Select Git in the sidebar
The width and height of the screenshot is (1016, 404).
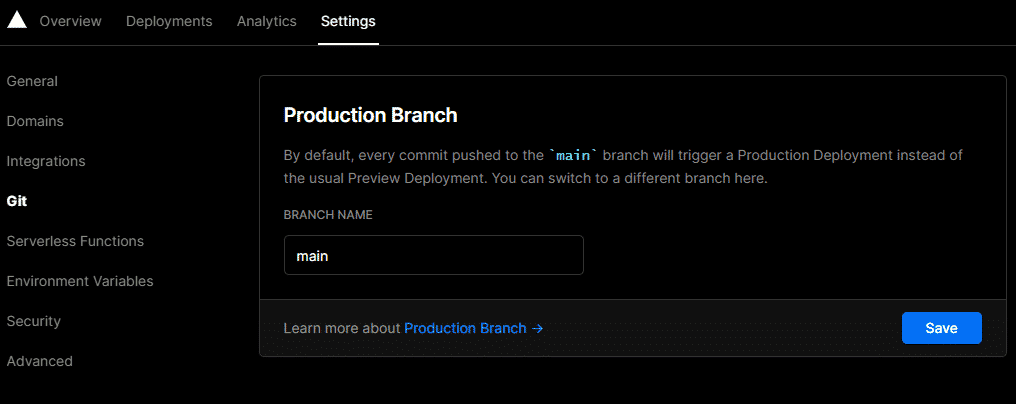pos(17,201)
